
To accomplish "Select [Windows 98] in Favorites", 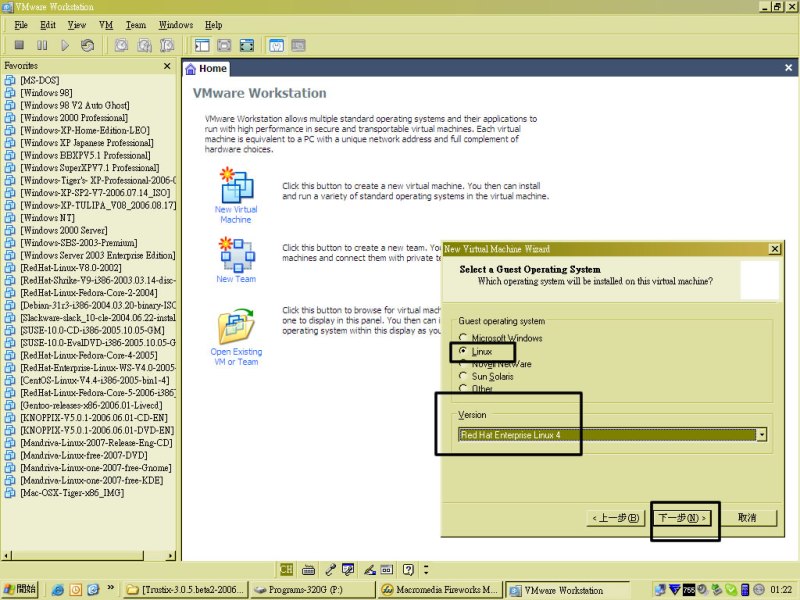I will pos(46,93).
